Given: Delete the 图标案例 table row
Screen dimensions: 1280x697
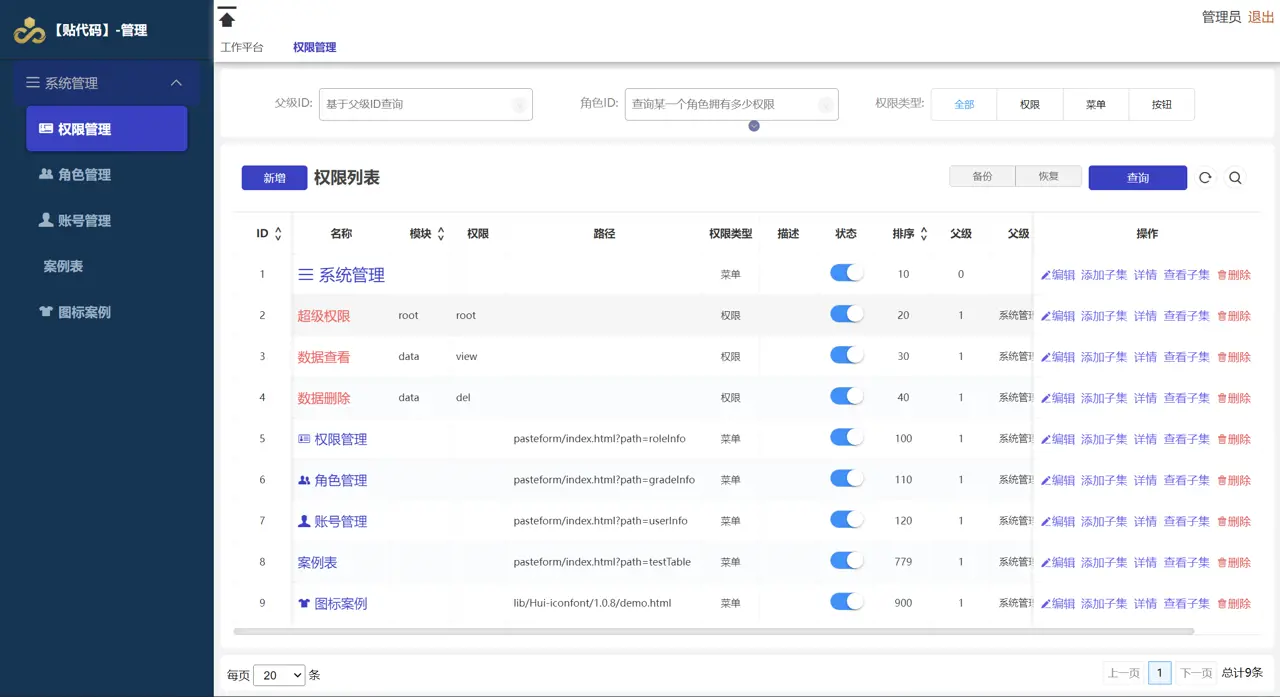Looking at the screenshot, I should click(1234, 604).
